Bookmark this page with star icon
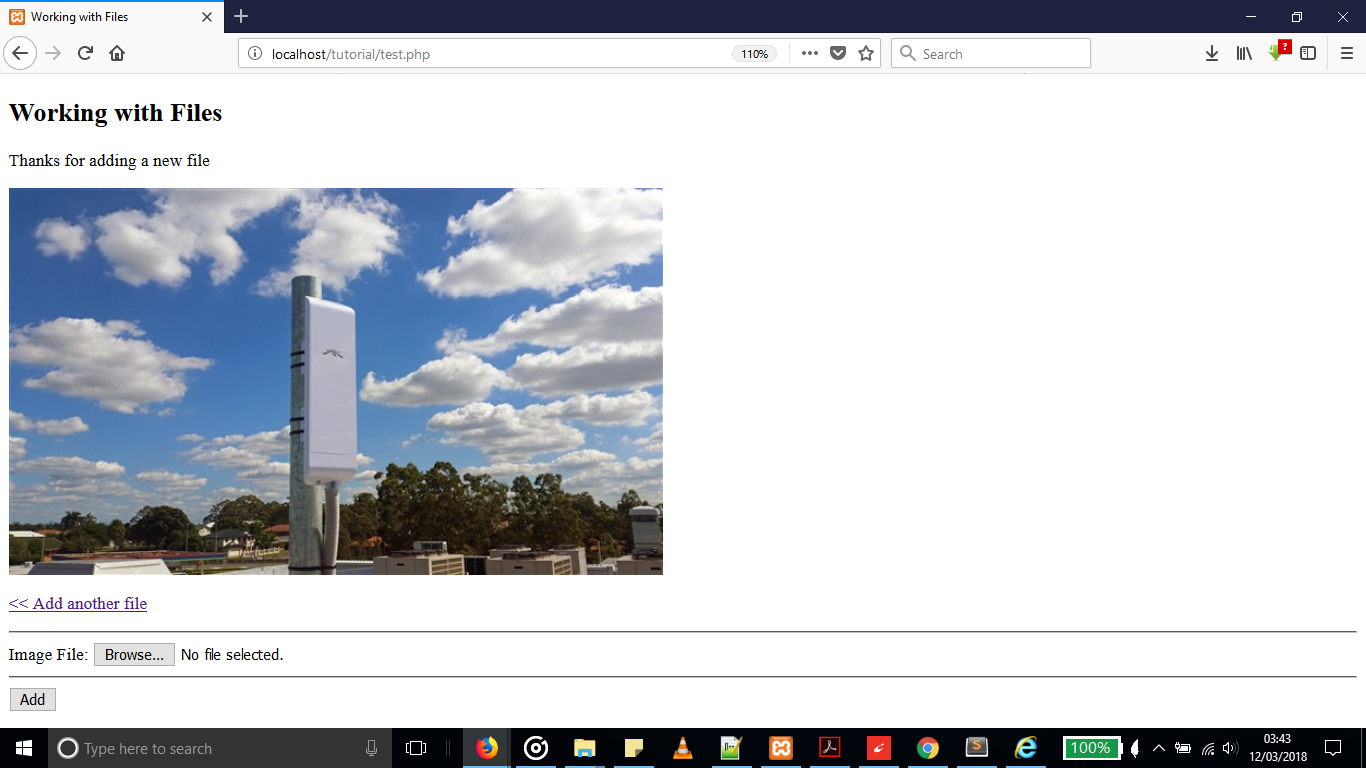1366x768 pixels. tap(866, 53)
